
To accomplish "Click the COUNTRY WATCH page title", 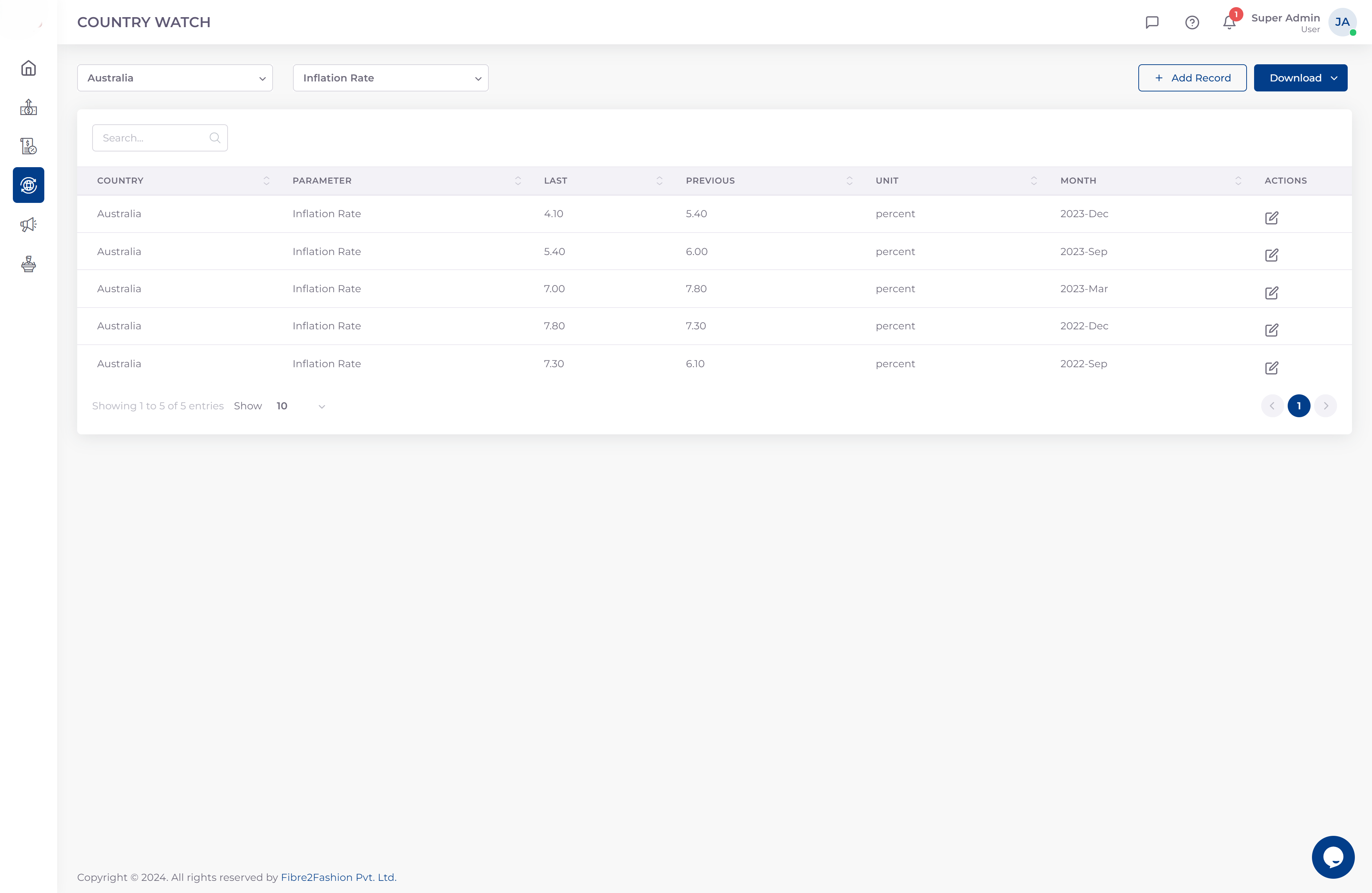I will pos(144,22).
